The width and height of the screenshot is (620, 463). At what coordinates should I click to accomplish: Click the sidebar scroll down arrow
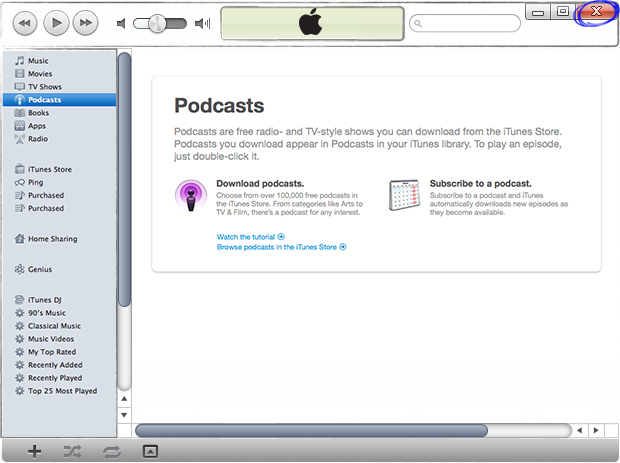point(124,415)
